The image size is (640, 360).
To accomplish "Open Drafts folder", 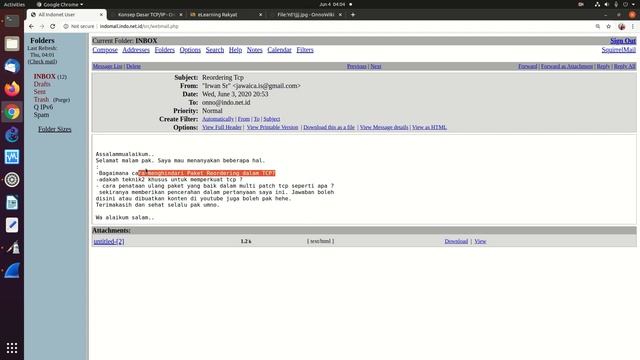I will [42, 84].
